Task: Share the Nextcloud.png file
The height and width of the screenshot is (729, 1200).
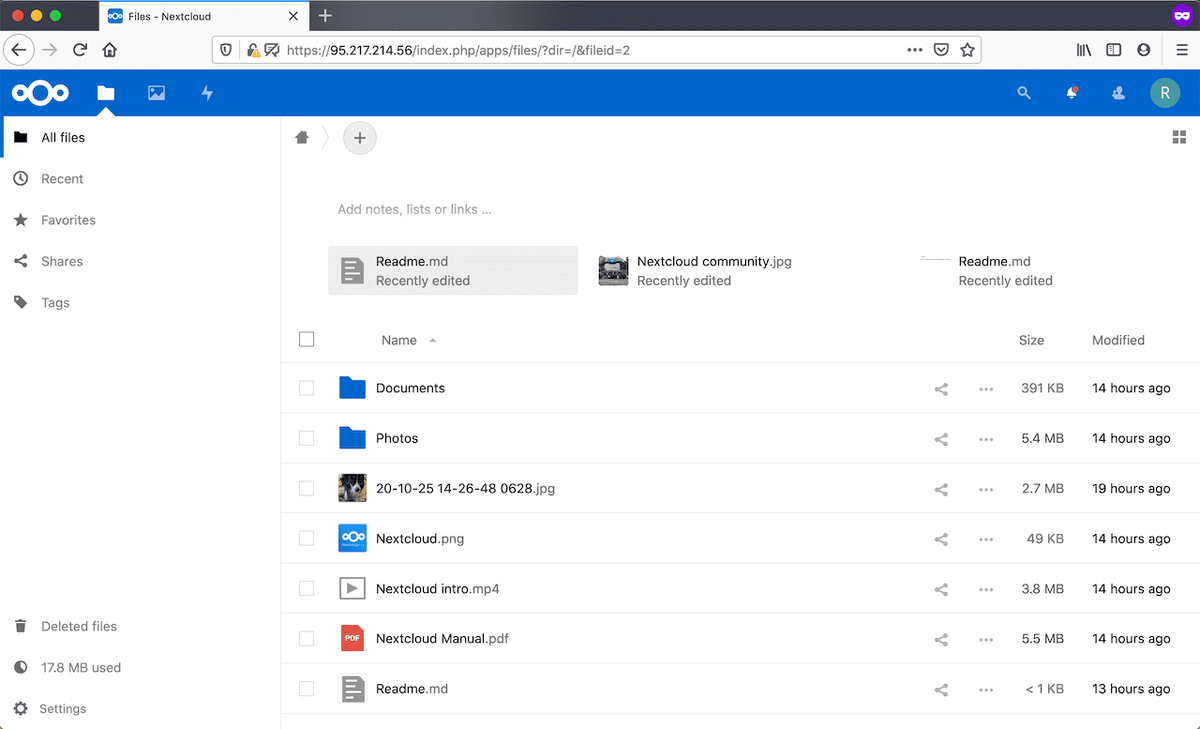Action: (941, 539)
